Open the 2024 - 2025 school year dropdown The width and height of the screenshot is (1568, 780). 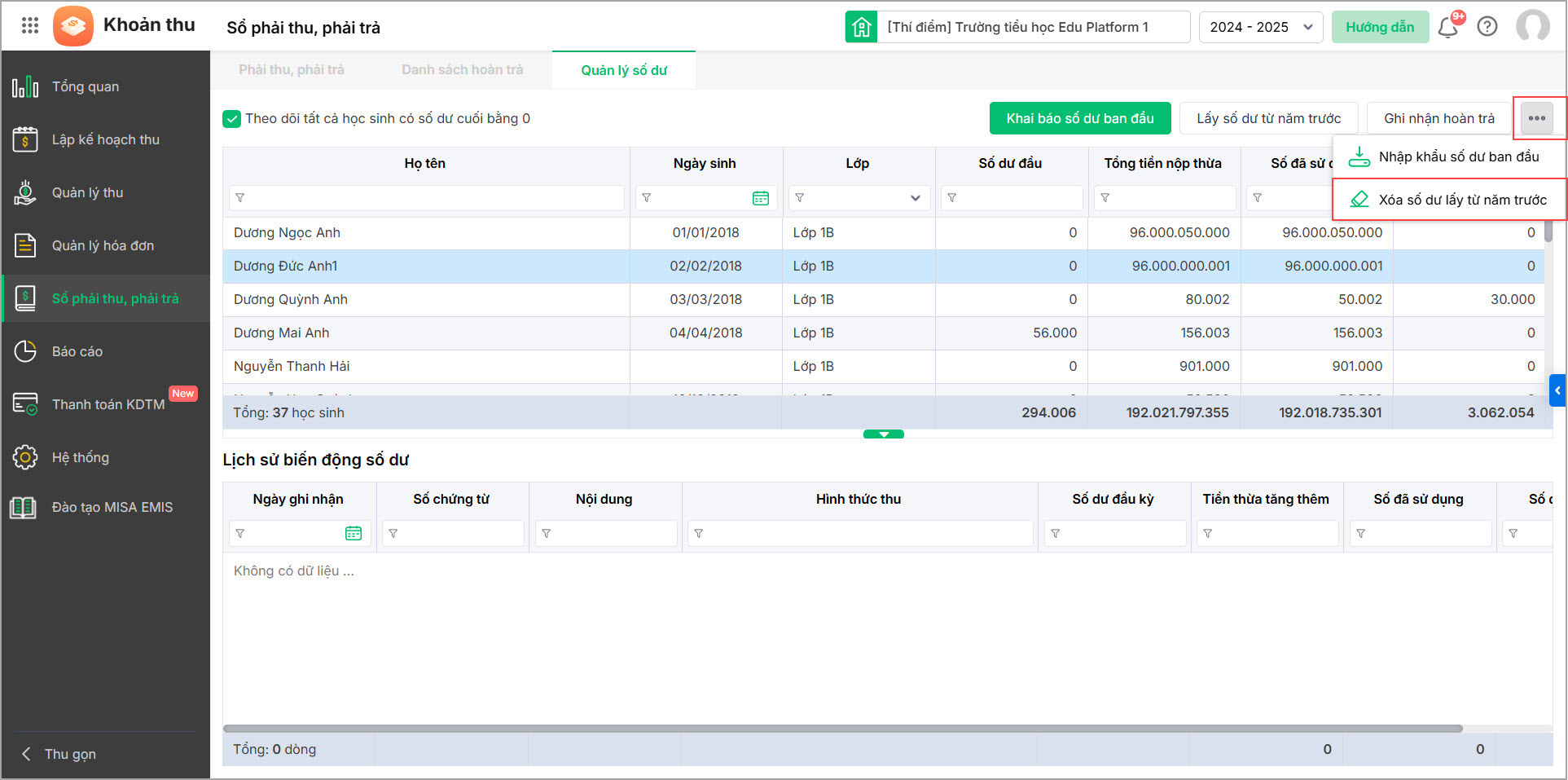click(x=1261, y=27)
